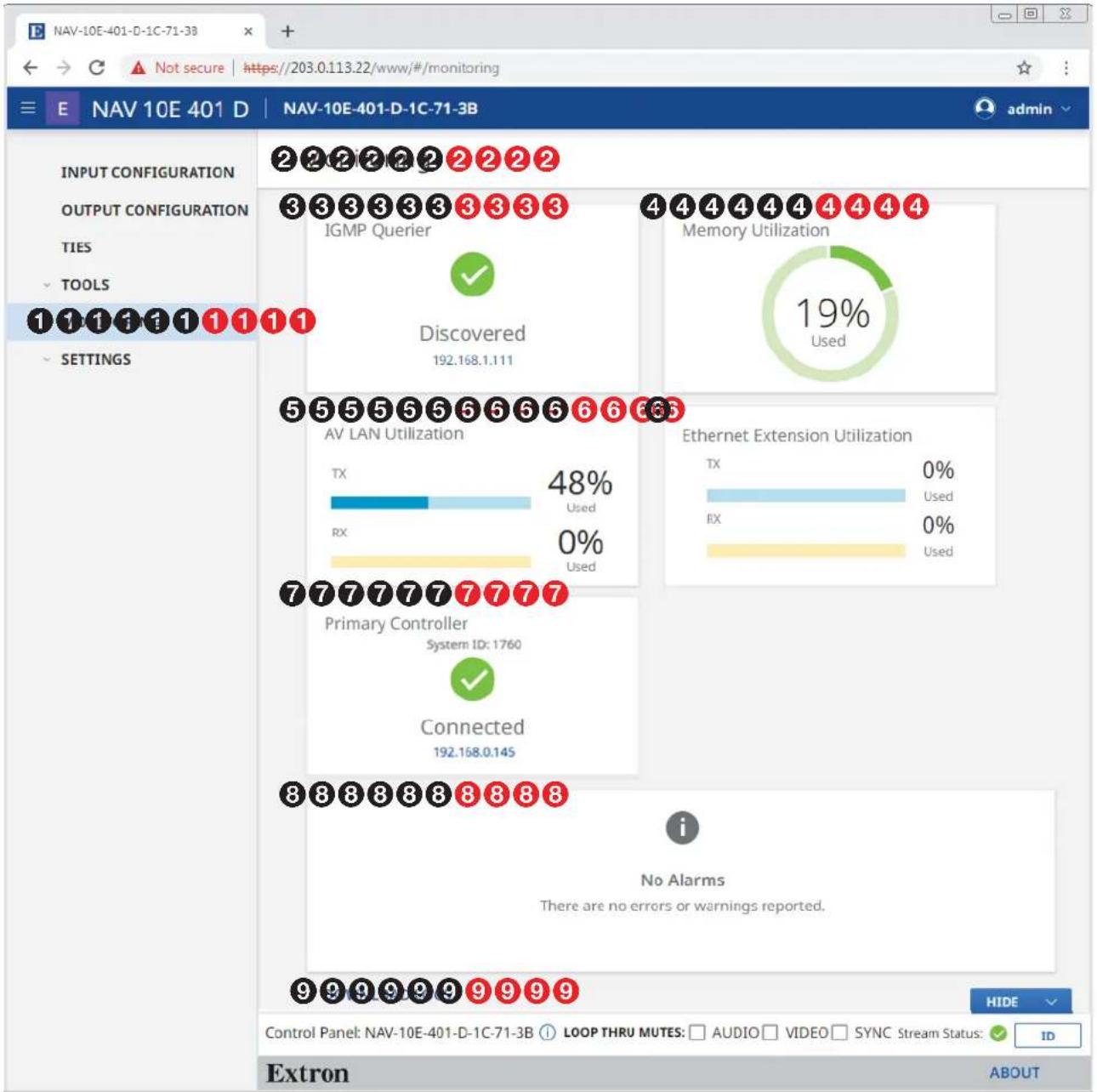This screenshot has width=1097, height=1092.
Task: Click the purple E product logo
Action: pyautogui.click(x=62, y=109)
